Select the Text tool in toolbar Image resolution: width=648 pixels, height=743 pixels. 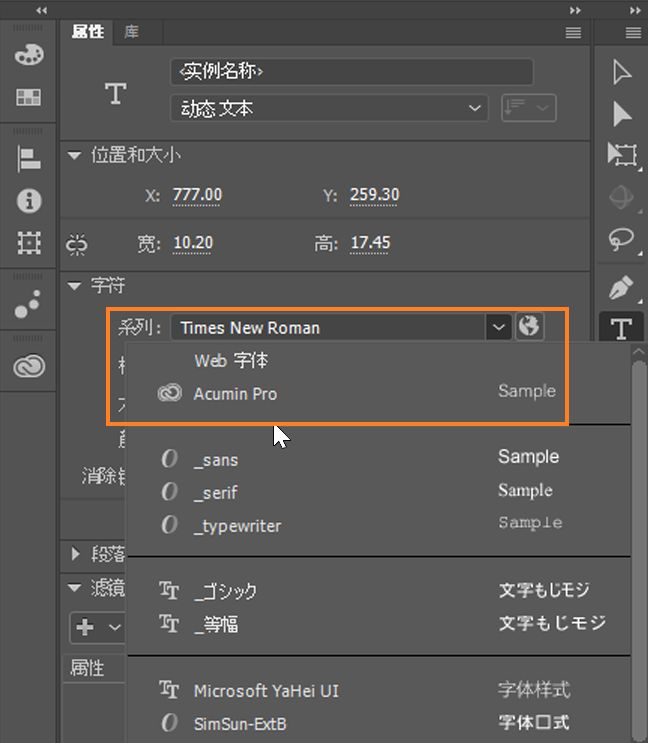[x=621, y=328]
